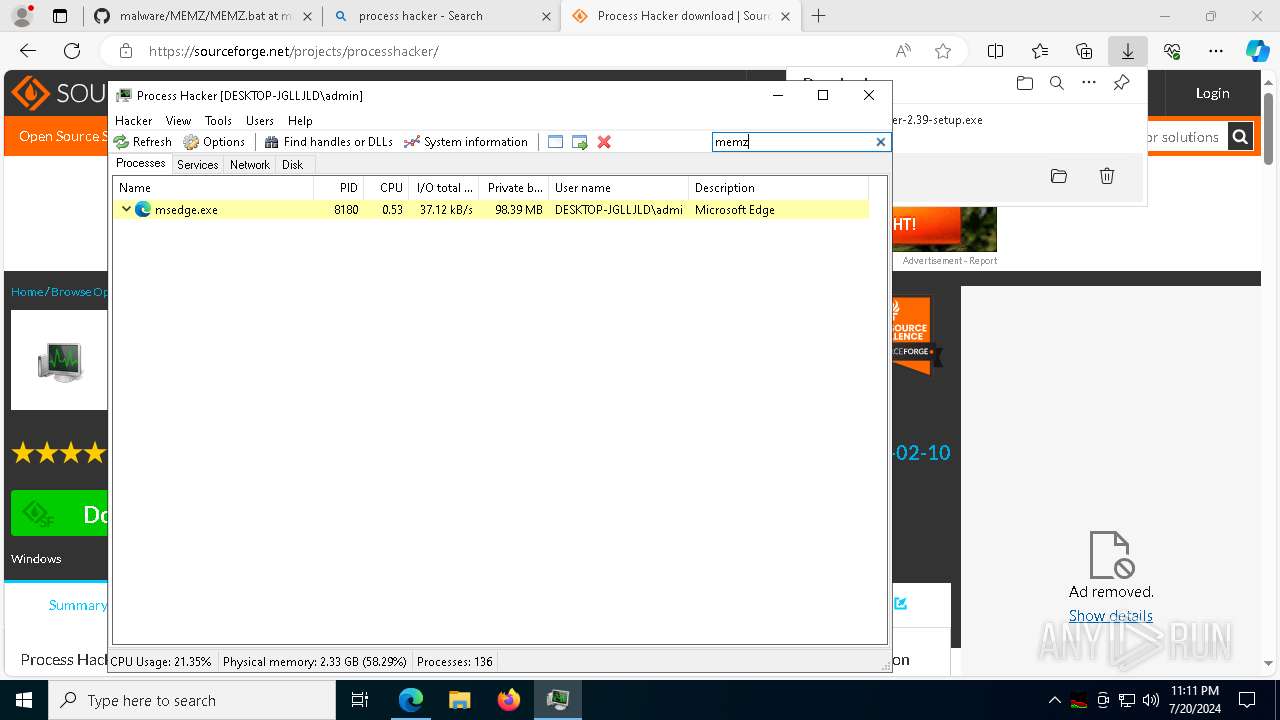Open System information window
This screenshot has width=1280, height=720.
click(x=466, y=142)
